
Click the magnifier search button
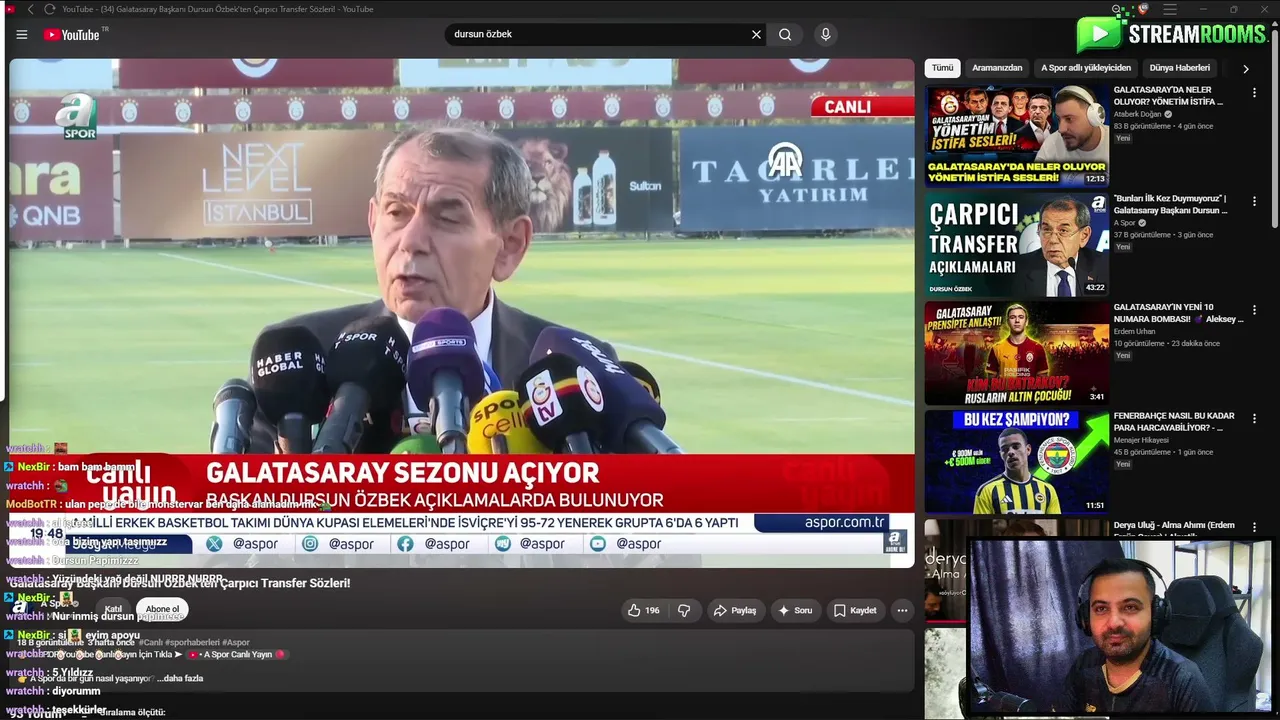coord(785,34)
